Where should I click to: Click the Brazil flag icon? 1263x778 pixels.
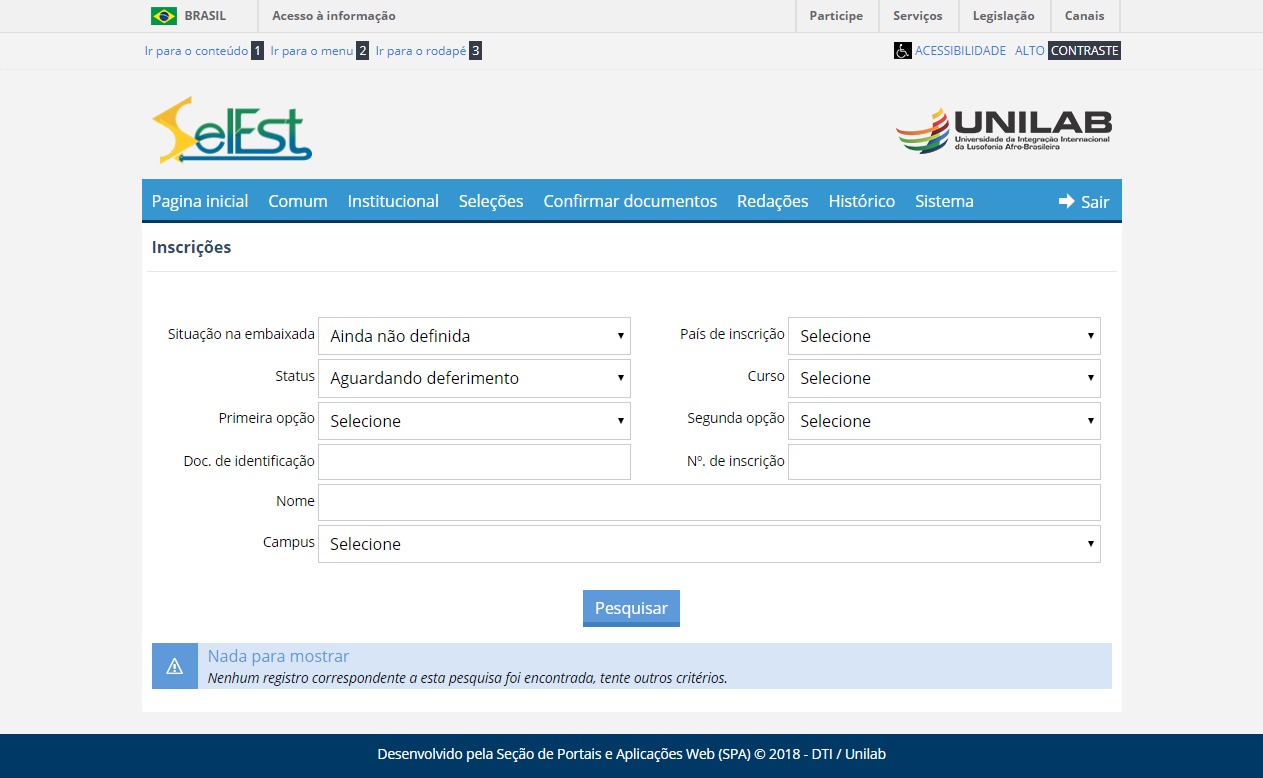164,16
